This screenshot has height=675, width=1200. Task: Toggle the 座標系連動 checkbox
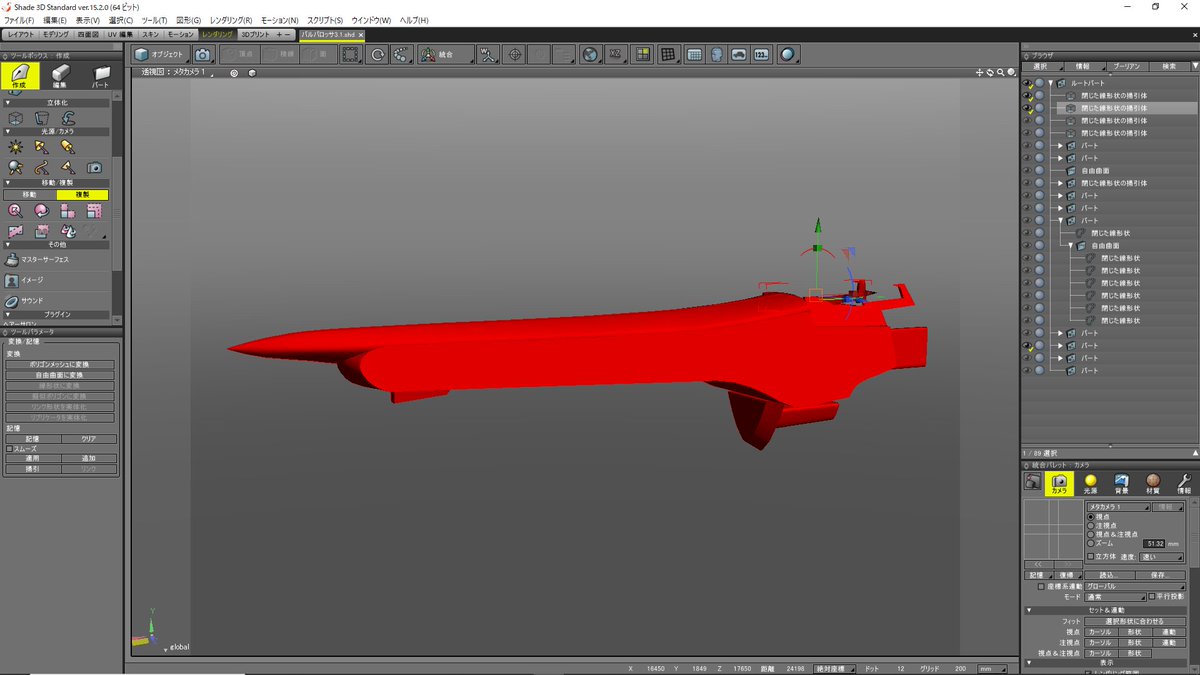(x=1041, y=586)
